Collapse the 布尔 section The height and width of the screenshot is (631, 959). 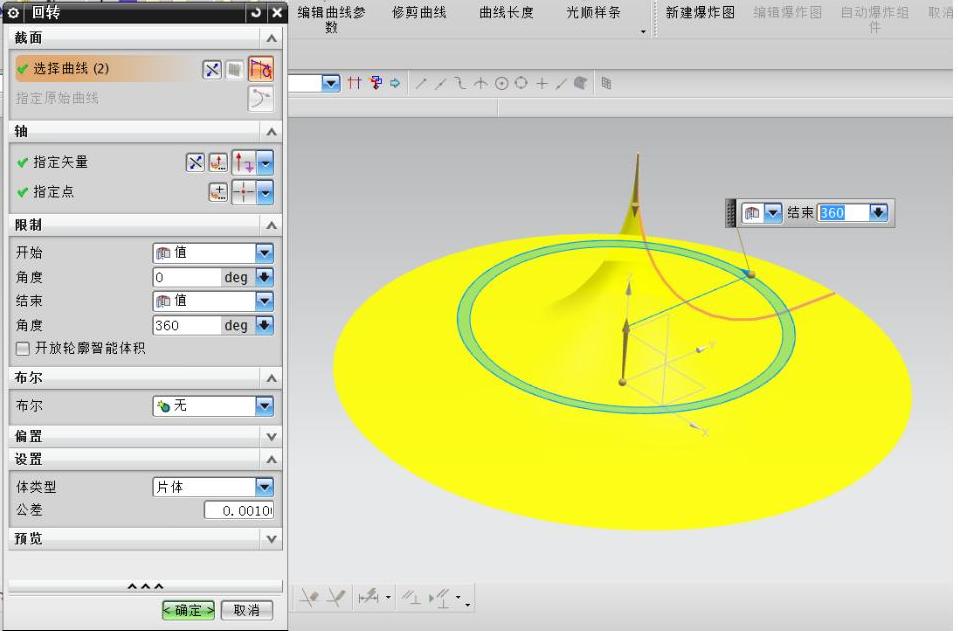[272, 378]
